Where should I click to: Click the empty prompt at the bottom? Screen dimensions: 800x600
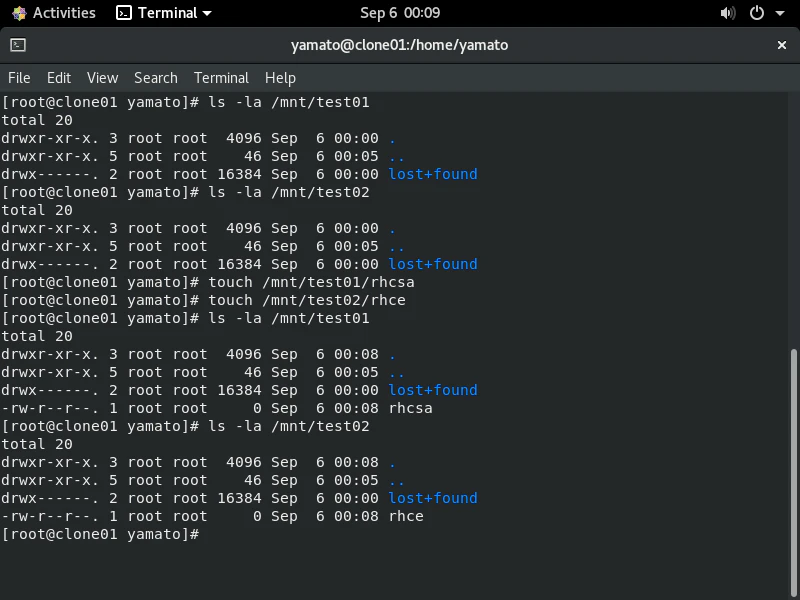tap(101, 534)
